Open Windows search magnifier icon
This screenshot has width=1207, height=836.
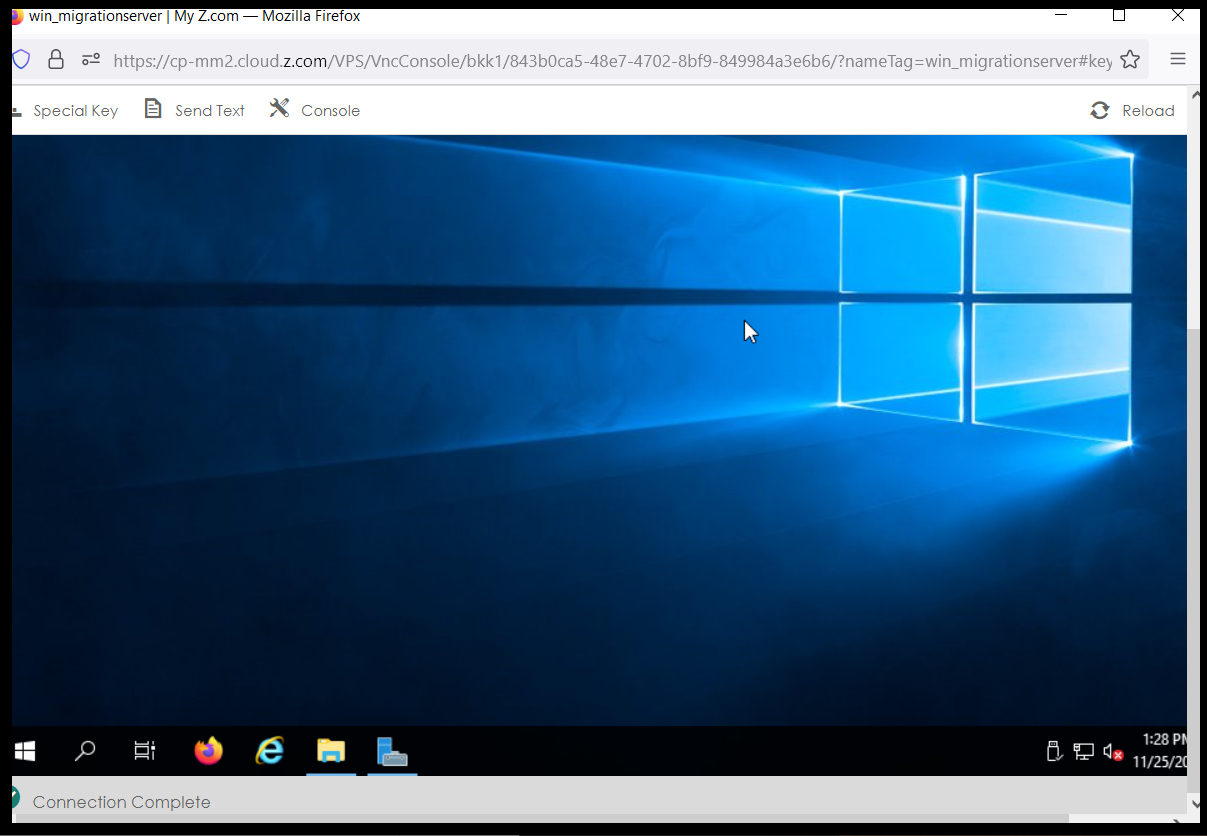pyautogui.click(x=85, y=750)
